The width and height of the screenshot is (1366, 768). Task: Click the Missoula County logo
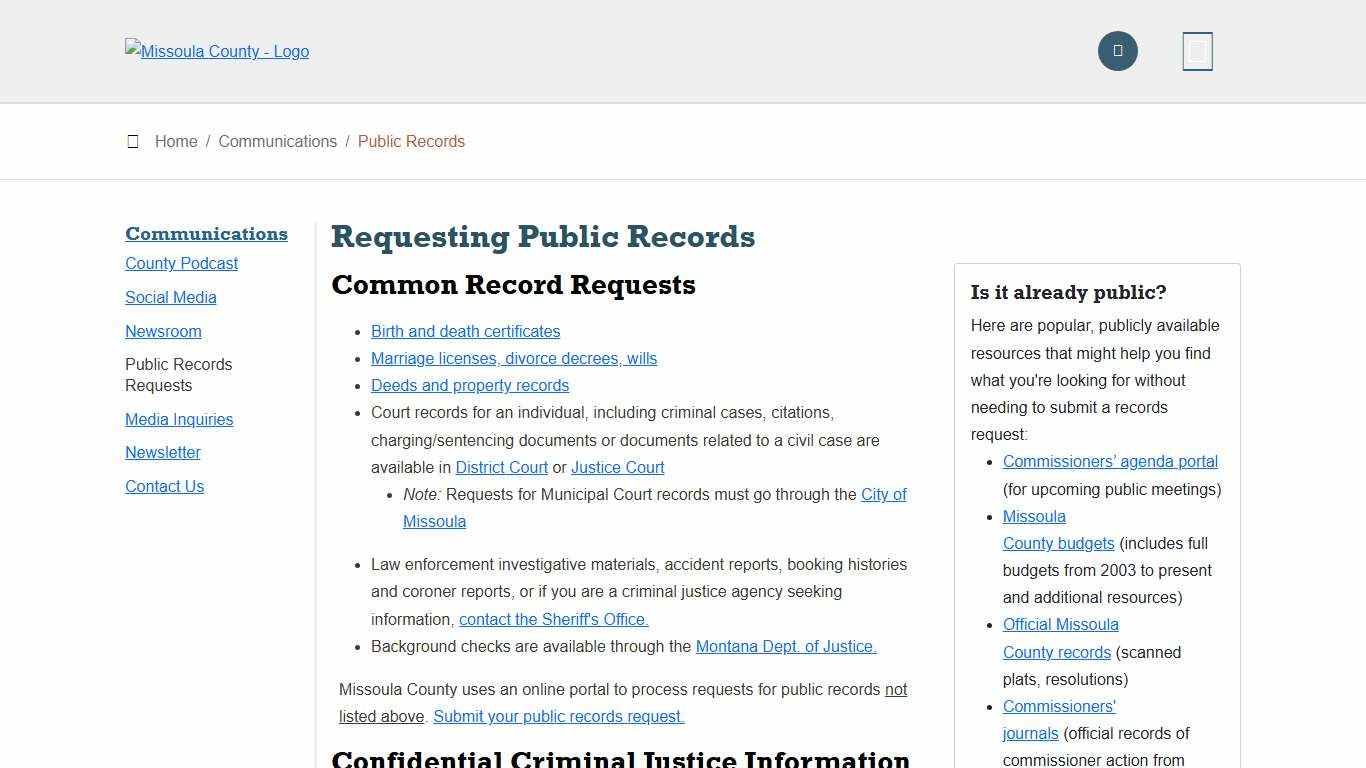217,51
